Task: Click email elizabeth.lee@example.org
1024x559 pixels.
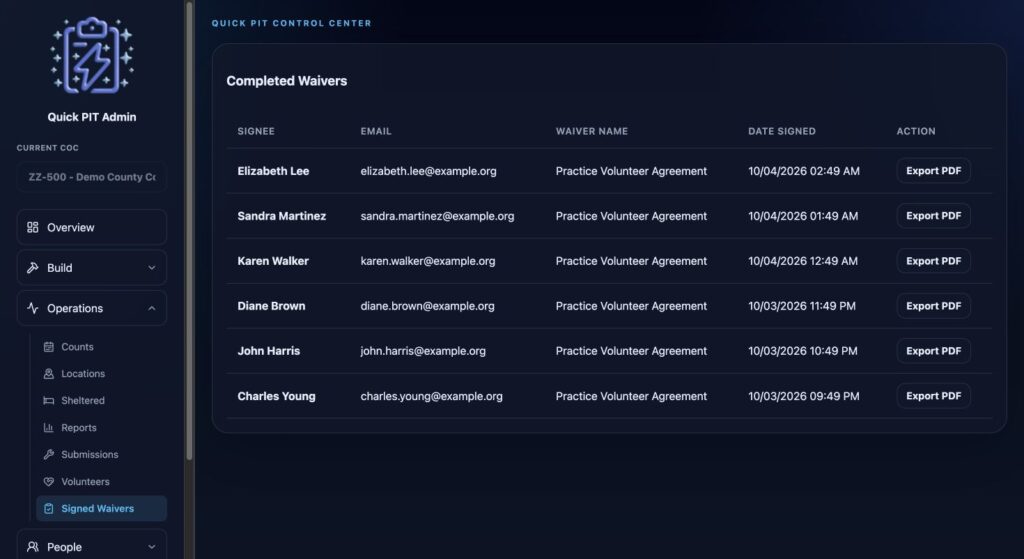Action: pyautogui.click(x=428, y=171)
